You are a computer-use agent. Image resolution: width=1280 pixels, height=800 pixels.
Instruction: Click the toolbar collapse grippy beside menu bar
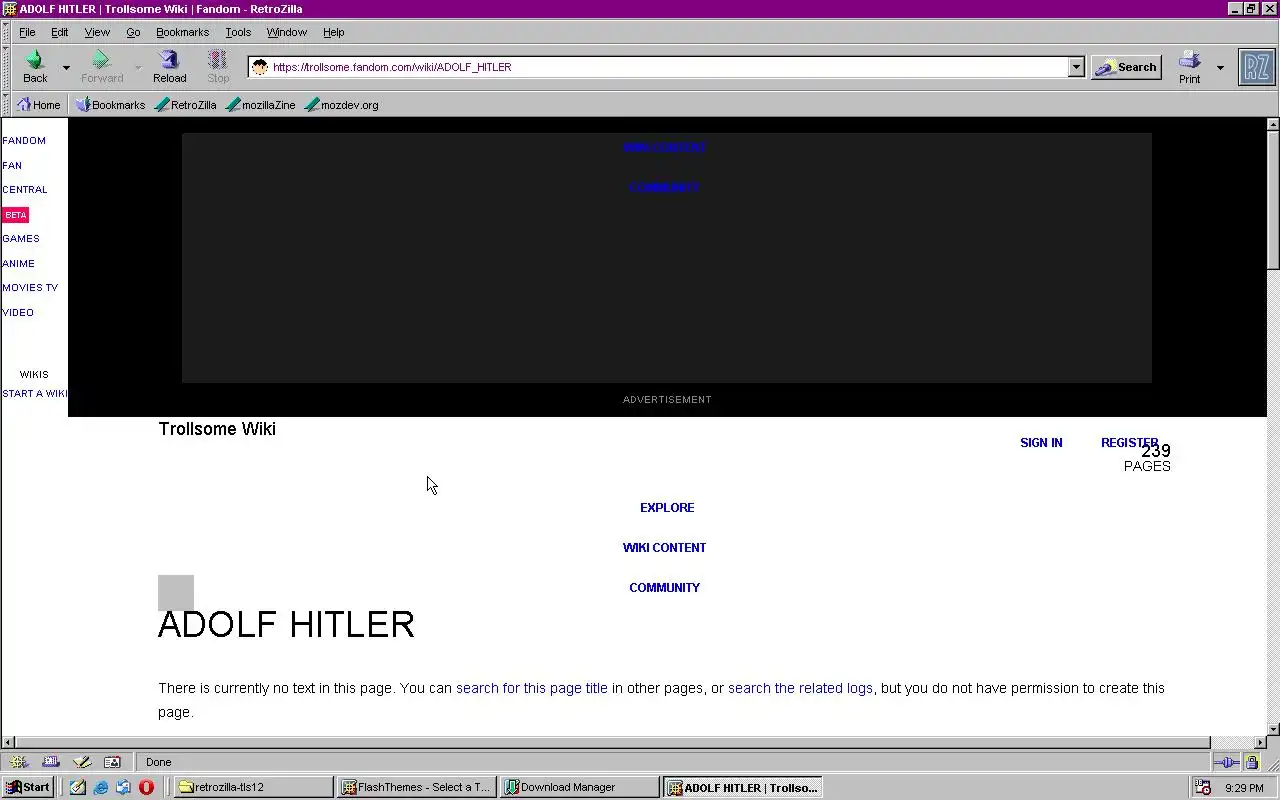coord(6,32)
